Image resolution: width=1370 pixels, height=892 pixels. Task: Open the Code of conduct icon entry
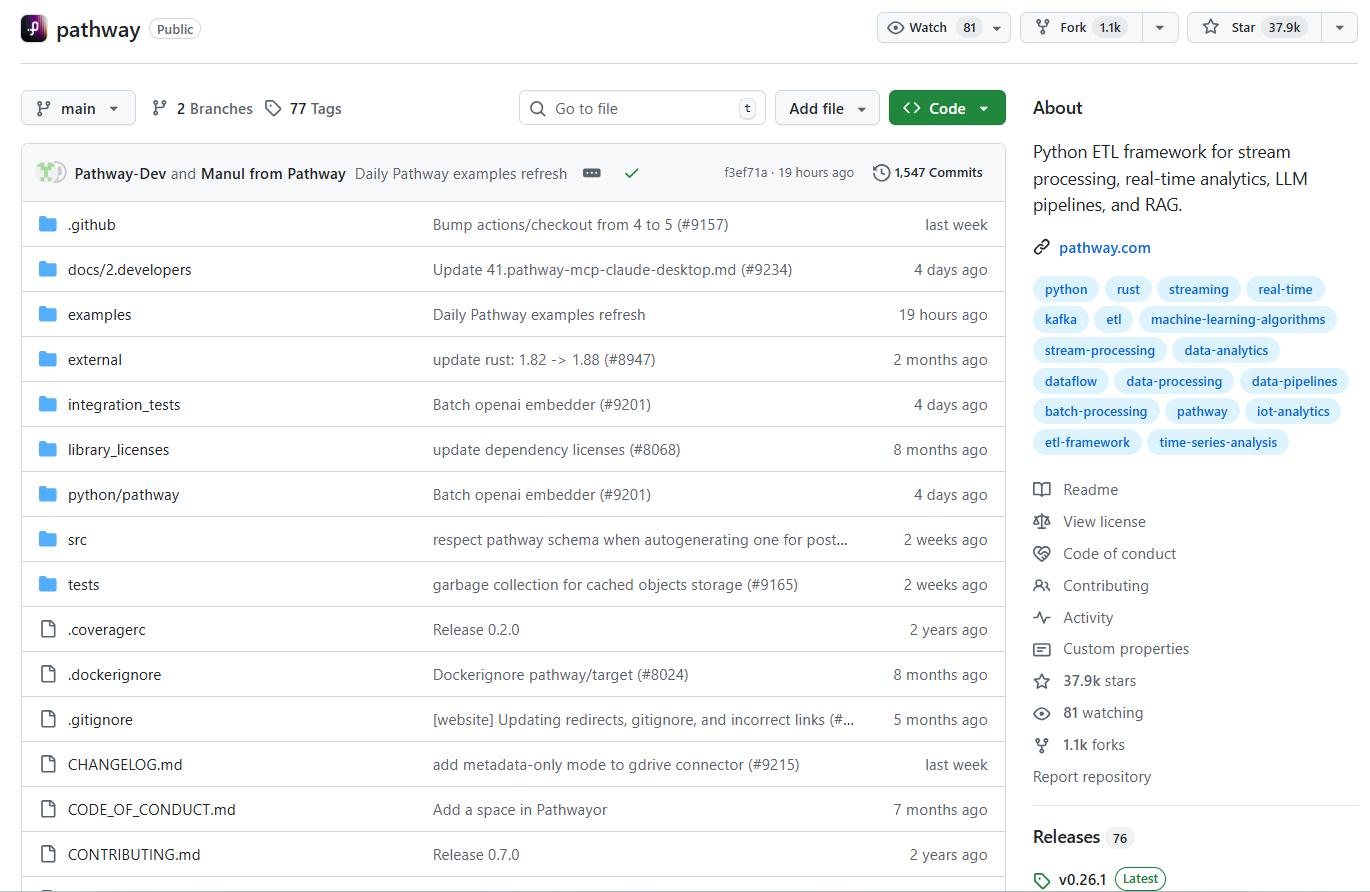pos(1041,553)
